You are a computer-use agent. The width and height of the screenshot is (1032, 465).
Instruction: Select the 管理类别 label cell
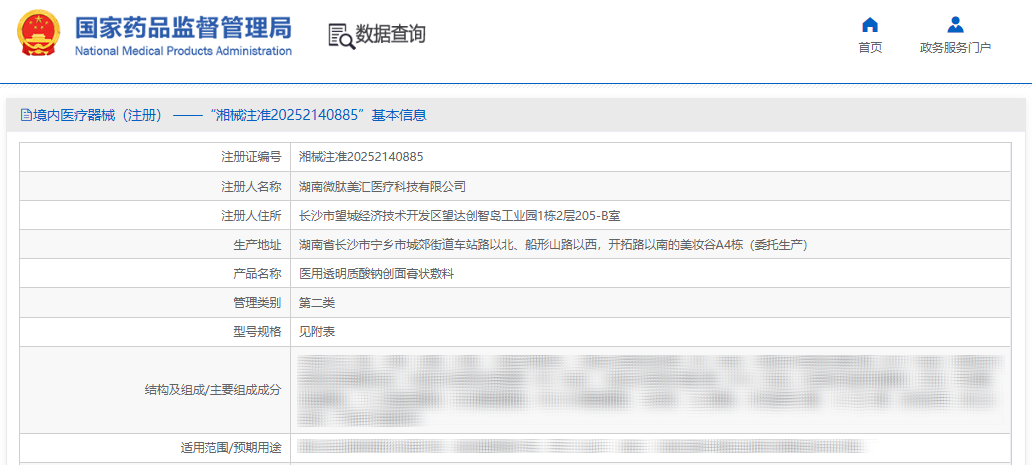coord(155,303)
